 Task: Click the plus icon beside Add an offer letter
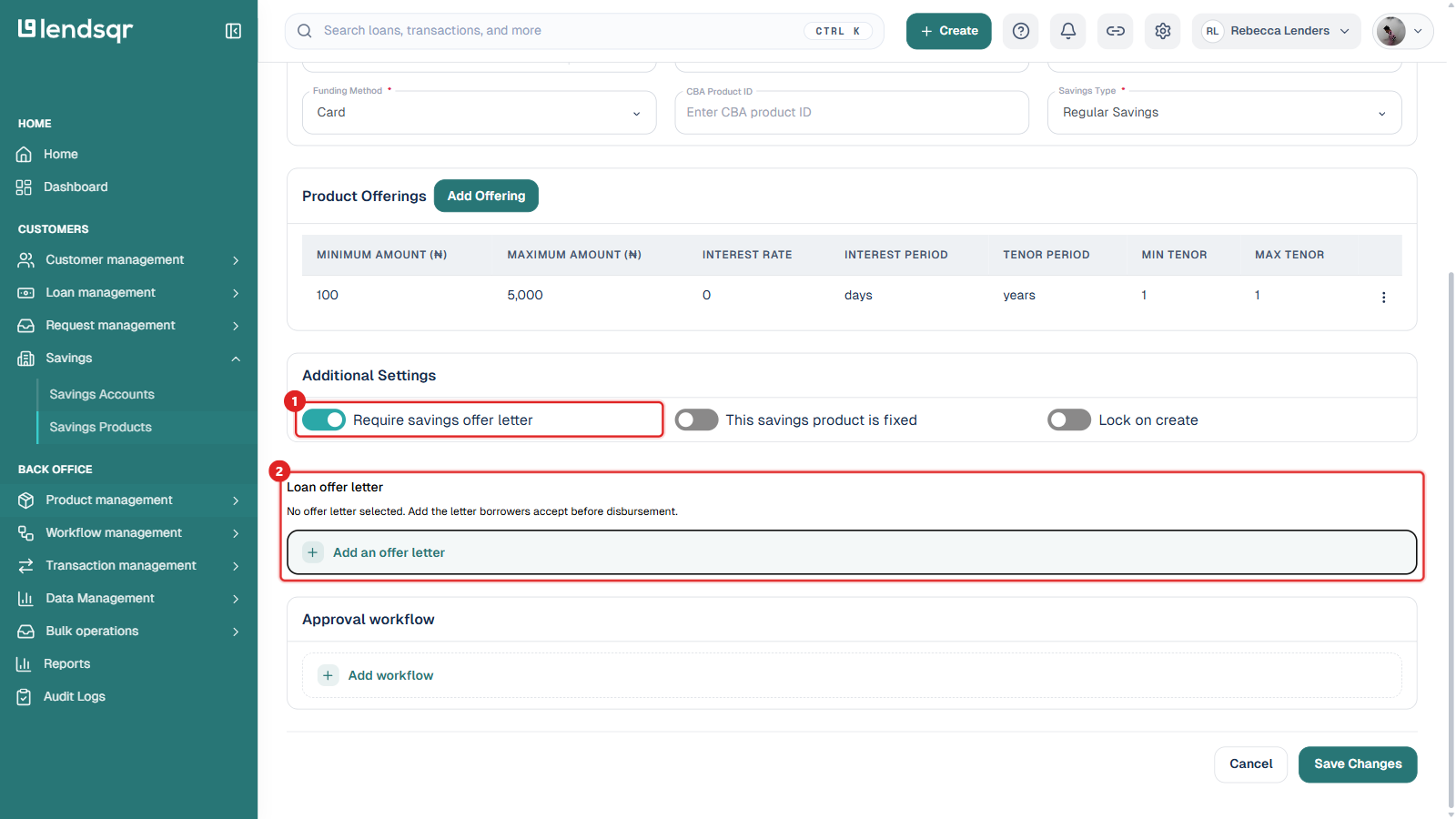(313, 552)
